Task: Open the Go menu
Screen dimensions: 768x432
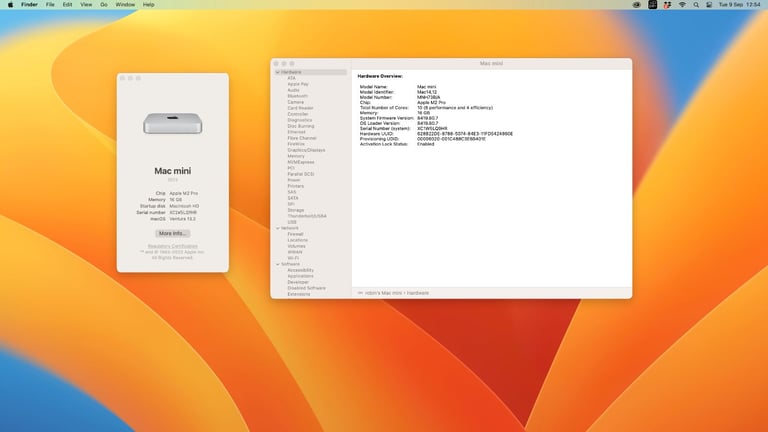Action: tap(104, 4)
